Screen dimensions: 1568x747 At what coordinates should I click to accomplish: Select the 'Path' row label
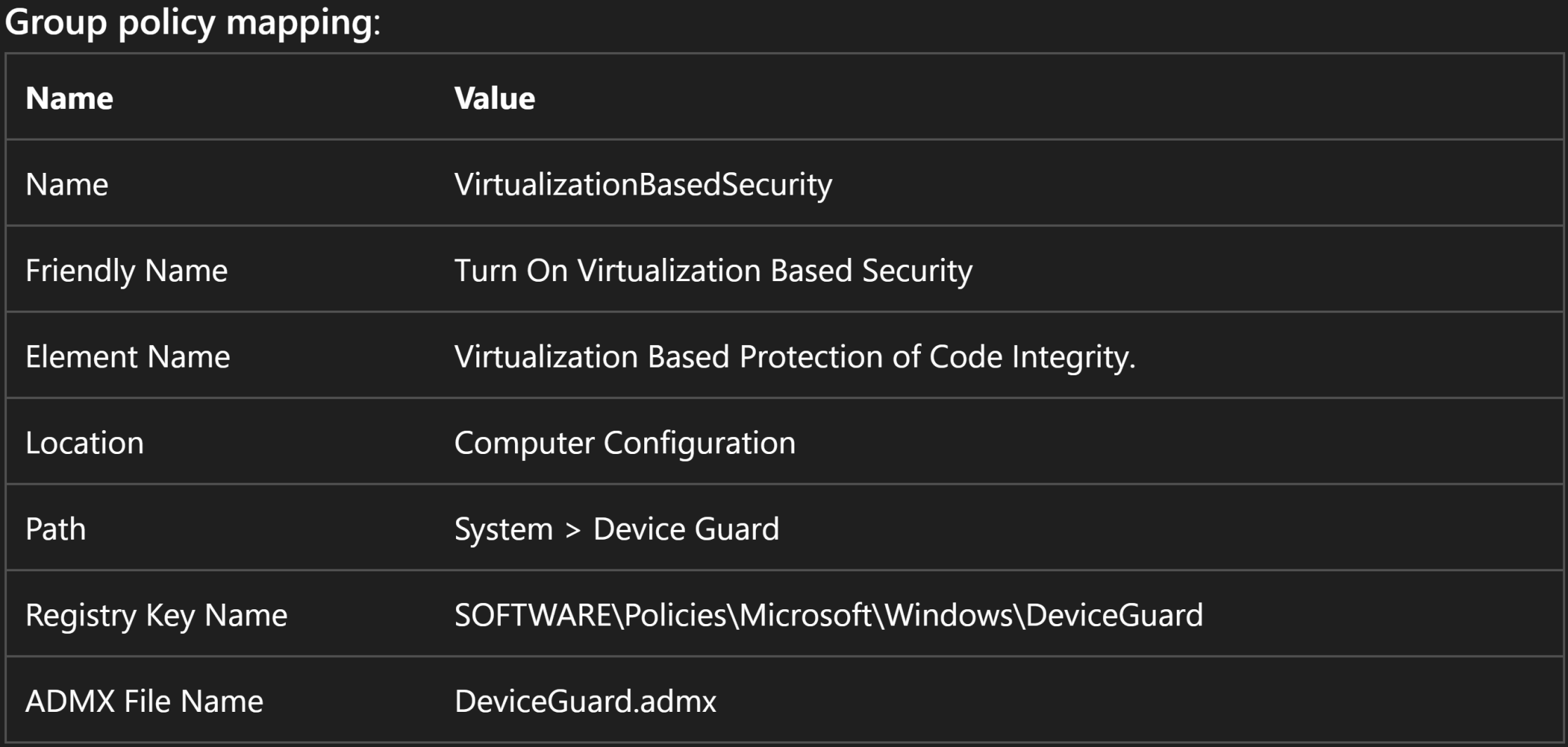click(55, 528)
